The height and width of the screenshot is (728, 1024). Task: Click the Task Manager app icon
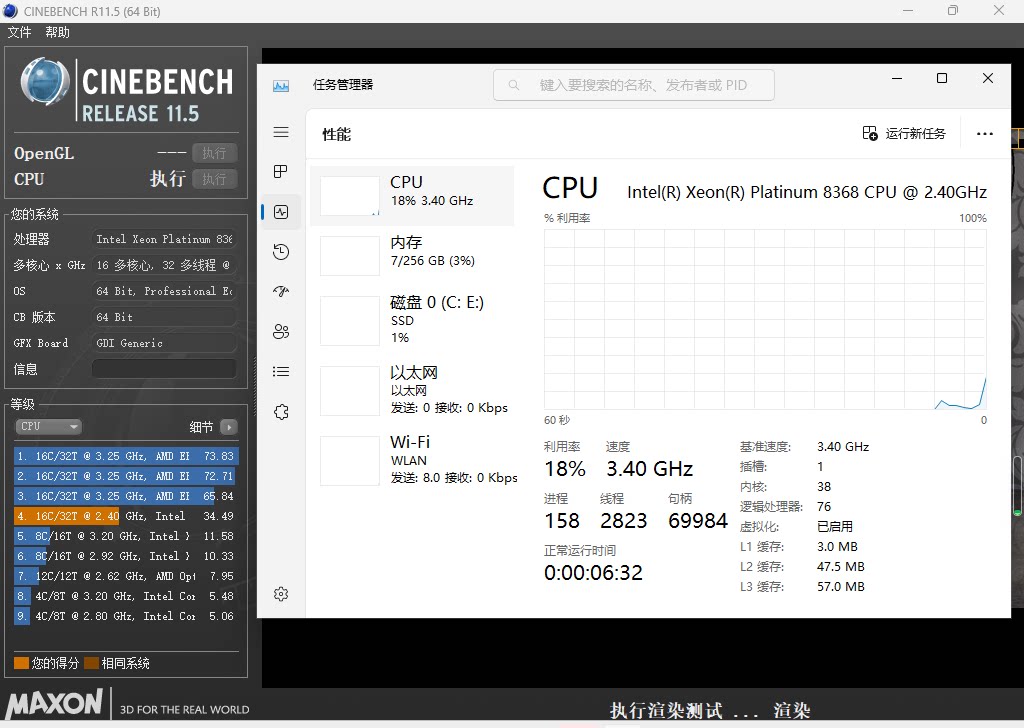coord(281,86)
